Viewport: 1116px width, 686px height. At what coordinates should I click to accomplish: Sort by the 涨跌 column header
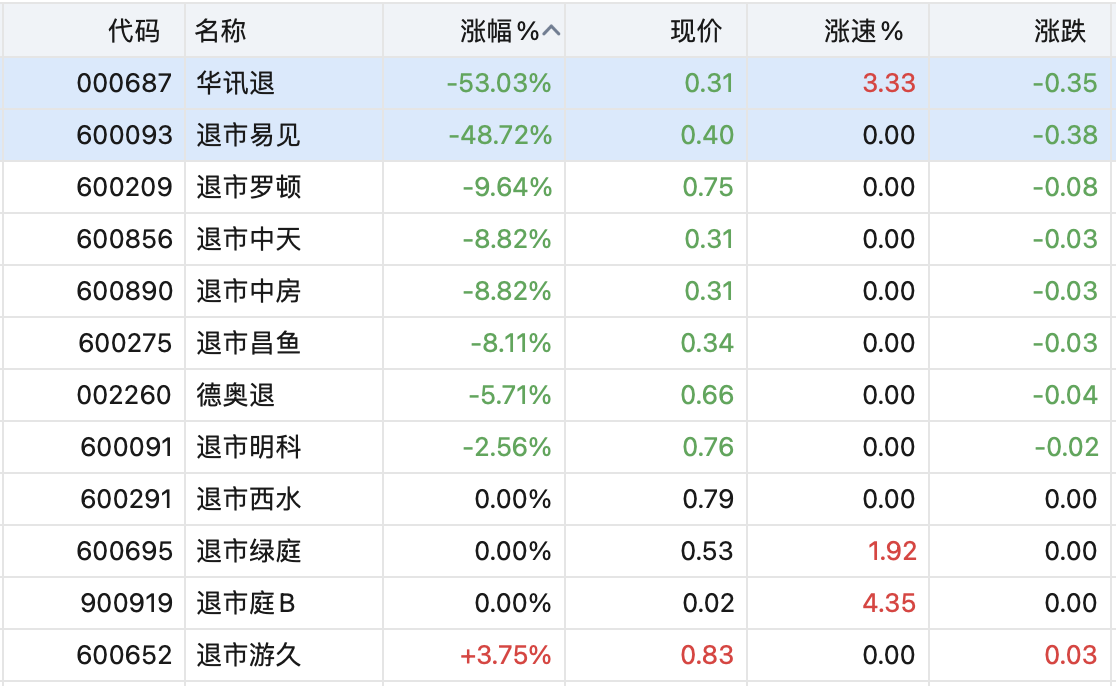click(1060, 32)
